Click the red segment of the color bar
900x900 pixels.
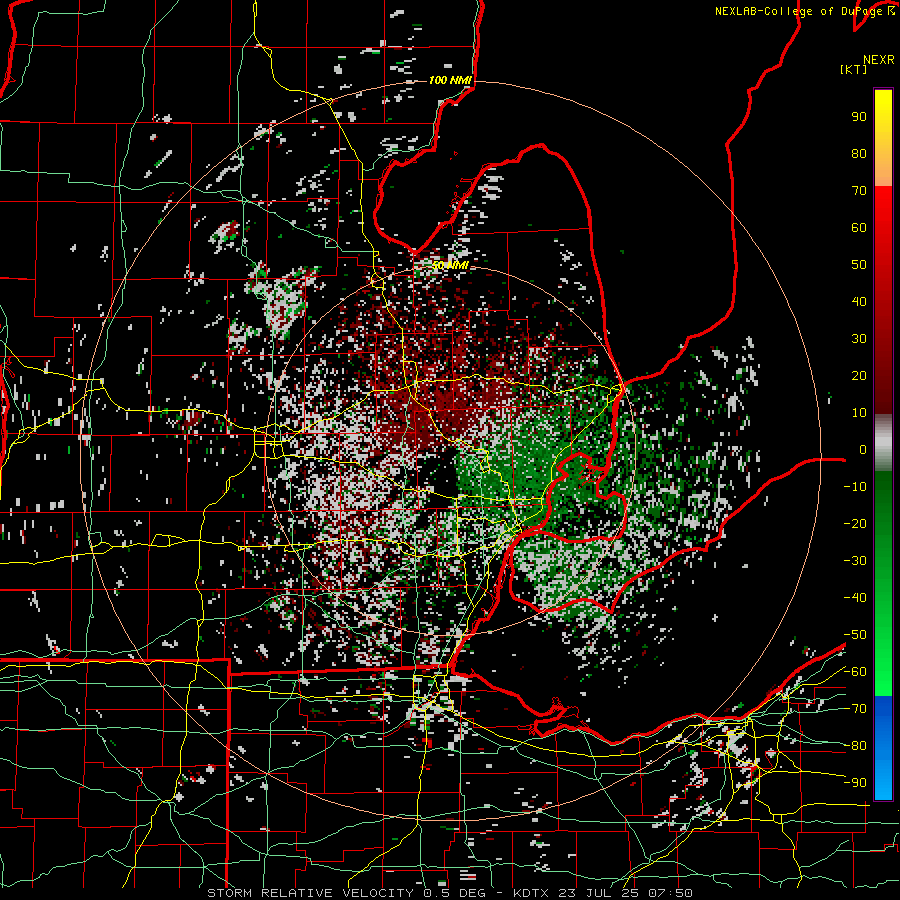pos(883,300)
